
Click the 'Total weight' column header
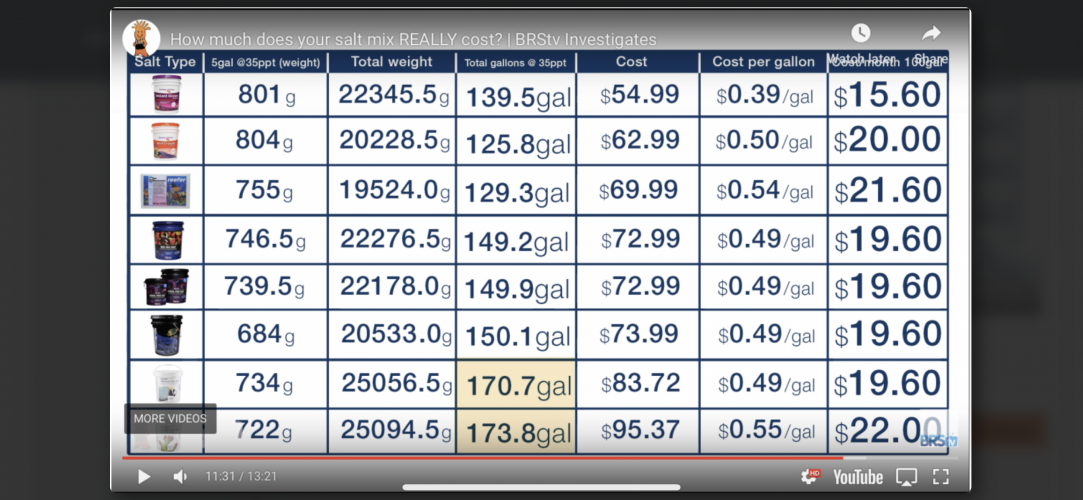392,61
